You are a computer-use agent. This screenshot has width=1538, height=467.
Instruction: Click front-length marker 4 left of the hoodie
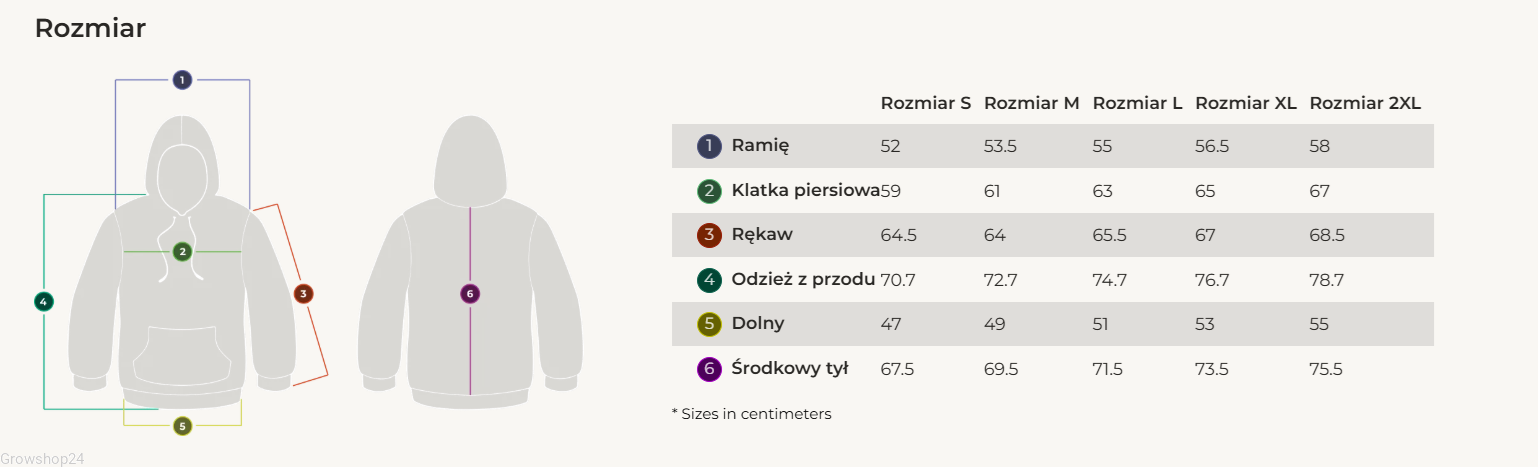point(43,300)
